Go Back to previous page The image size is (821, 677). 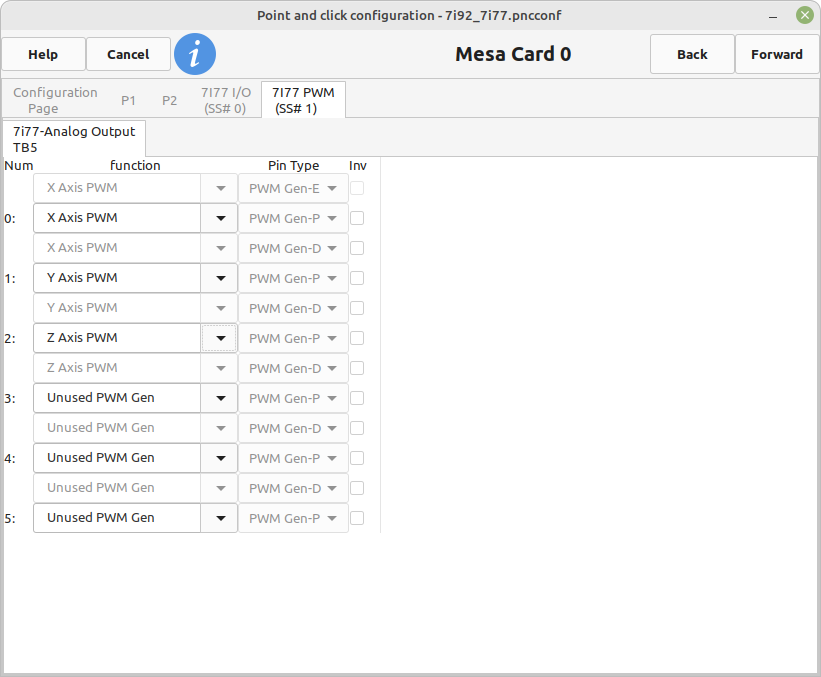tap(692, 54)
